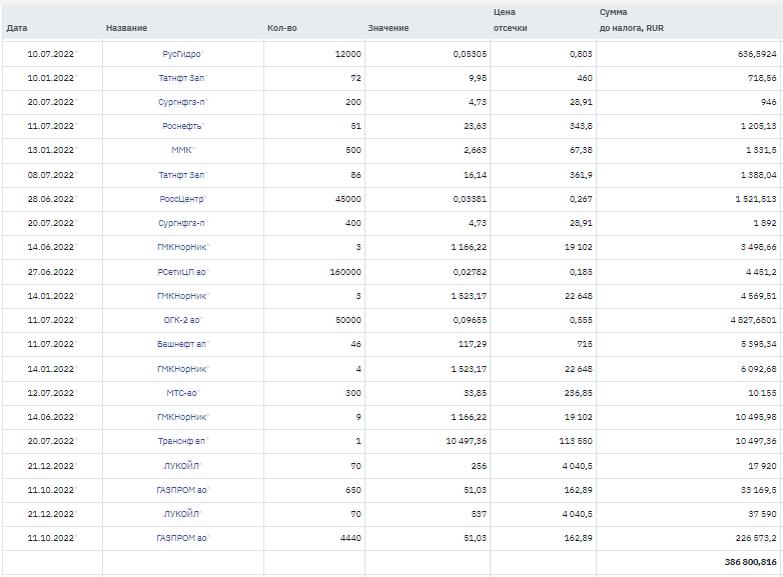Click date 10.07.2022 in РусГидро row

[50, 54]
